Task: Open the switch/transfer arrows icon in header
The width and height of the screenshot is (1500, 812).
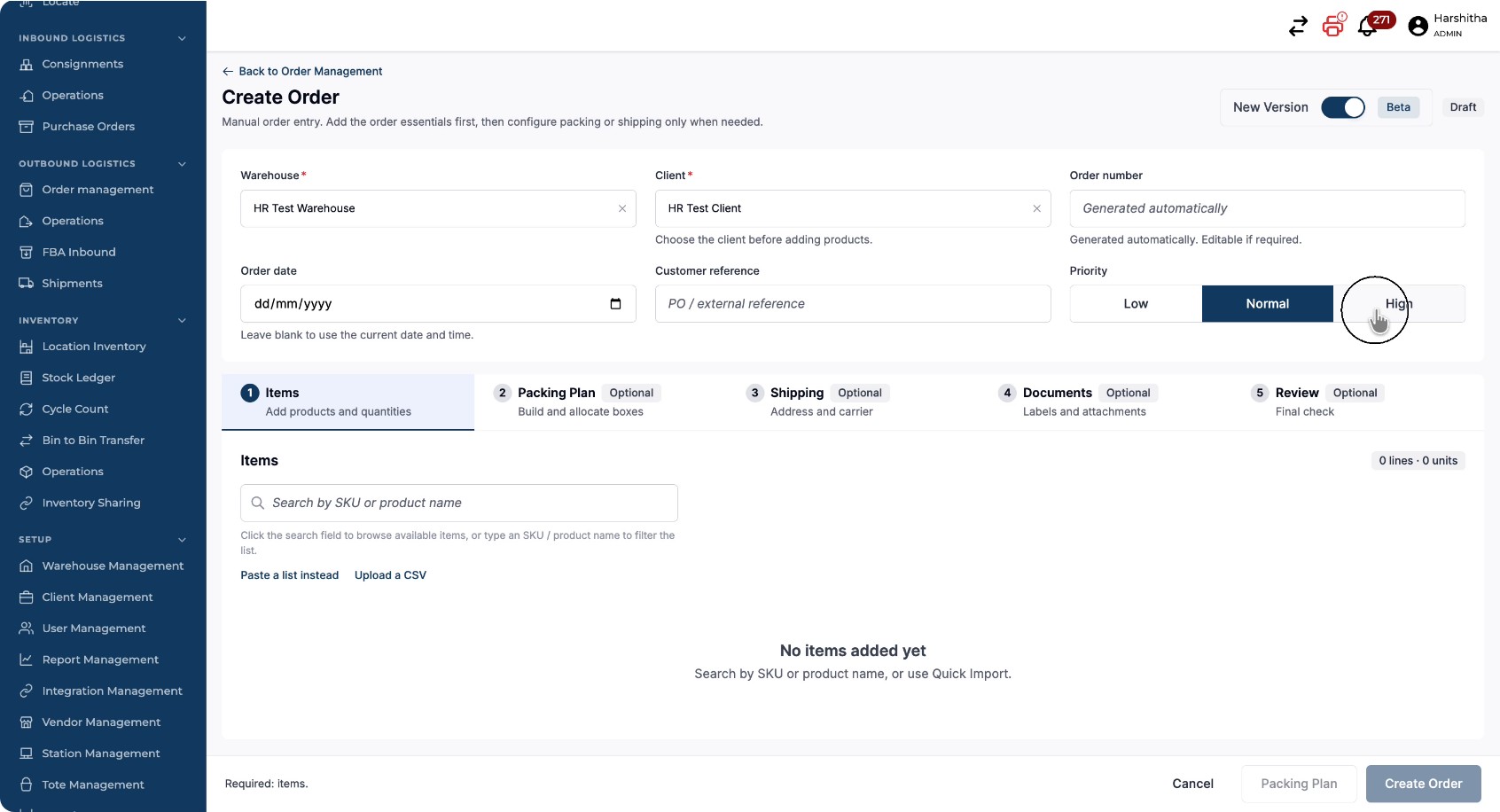Action: 1298,27
